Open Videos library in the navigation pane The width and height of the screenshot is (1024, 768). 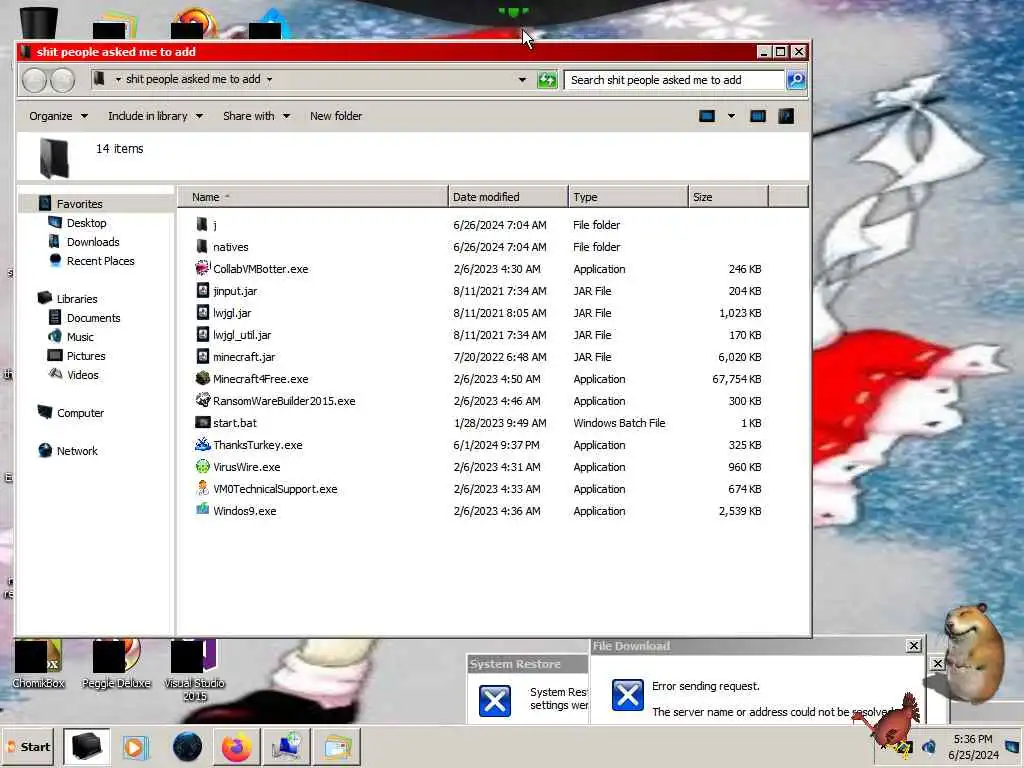click(82, 374)
